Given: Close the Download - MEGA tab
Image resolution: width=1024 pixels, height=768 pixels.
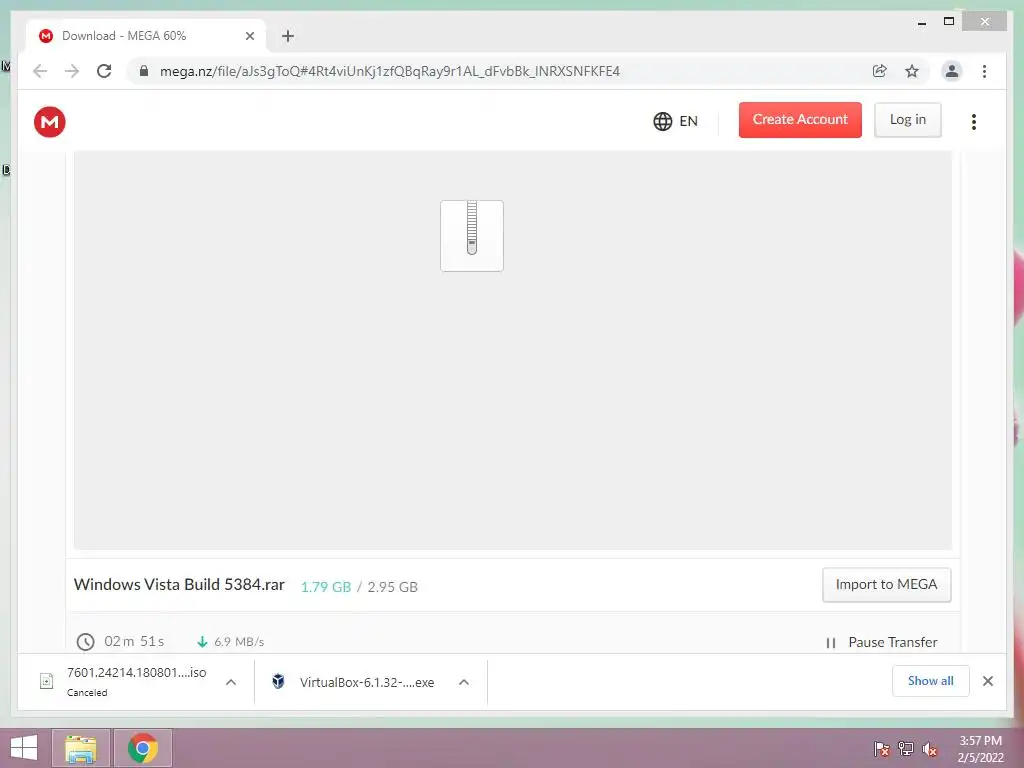Looking at the screenshot, I should pyautogui.click(x=249, y=36).
